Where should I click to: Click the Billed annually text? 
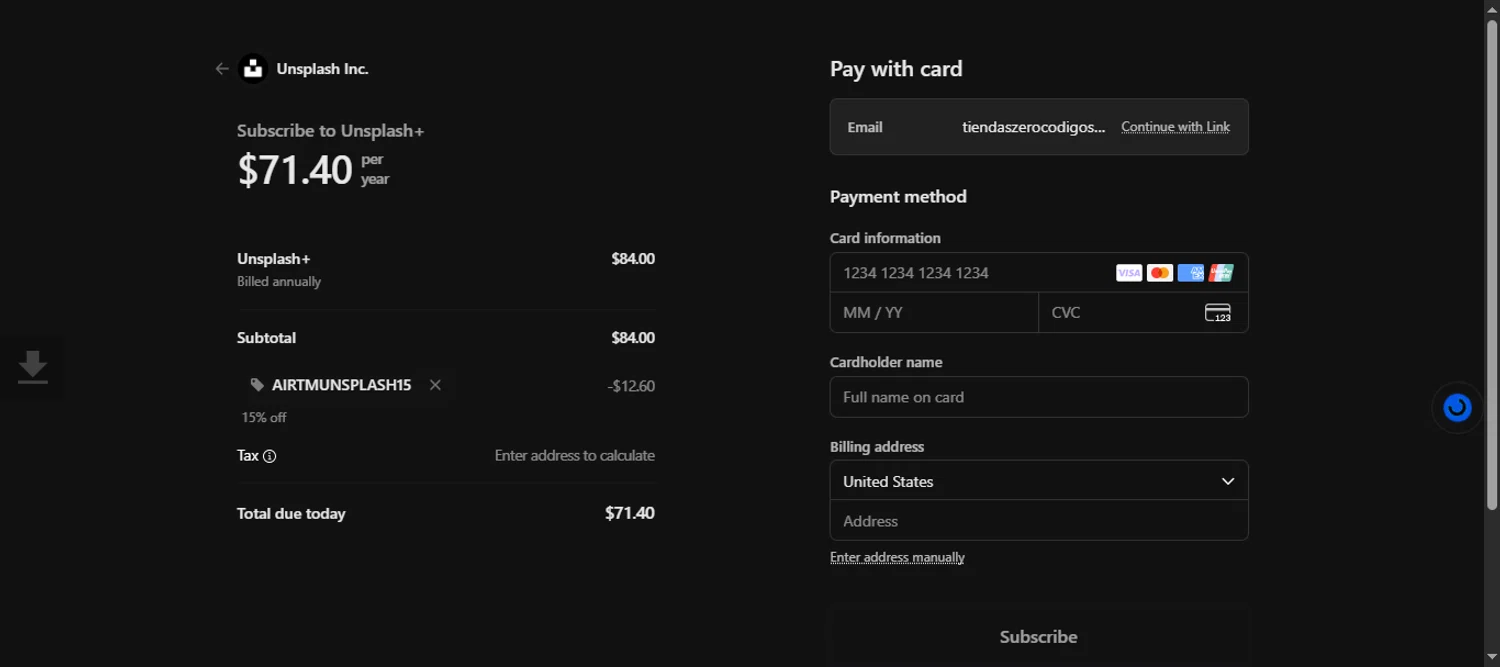click(279, 282)
